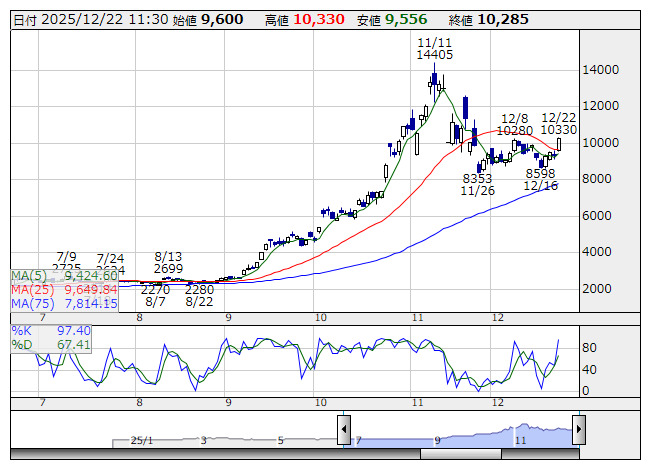Click the 11/11 peak label 14405

pos(435,55)
